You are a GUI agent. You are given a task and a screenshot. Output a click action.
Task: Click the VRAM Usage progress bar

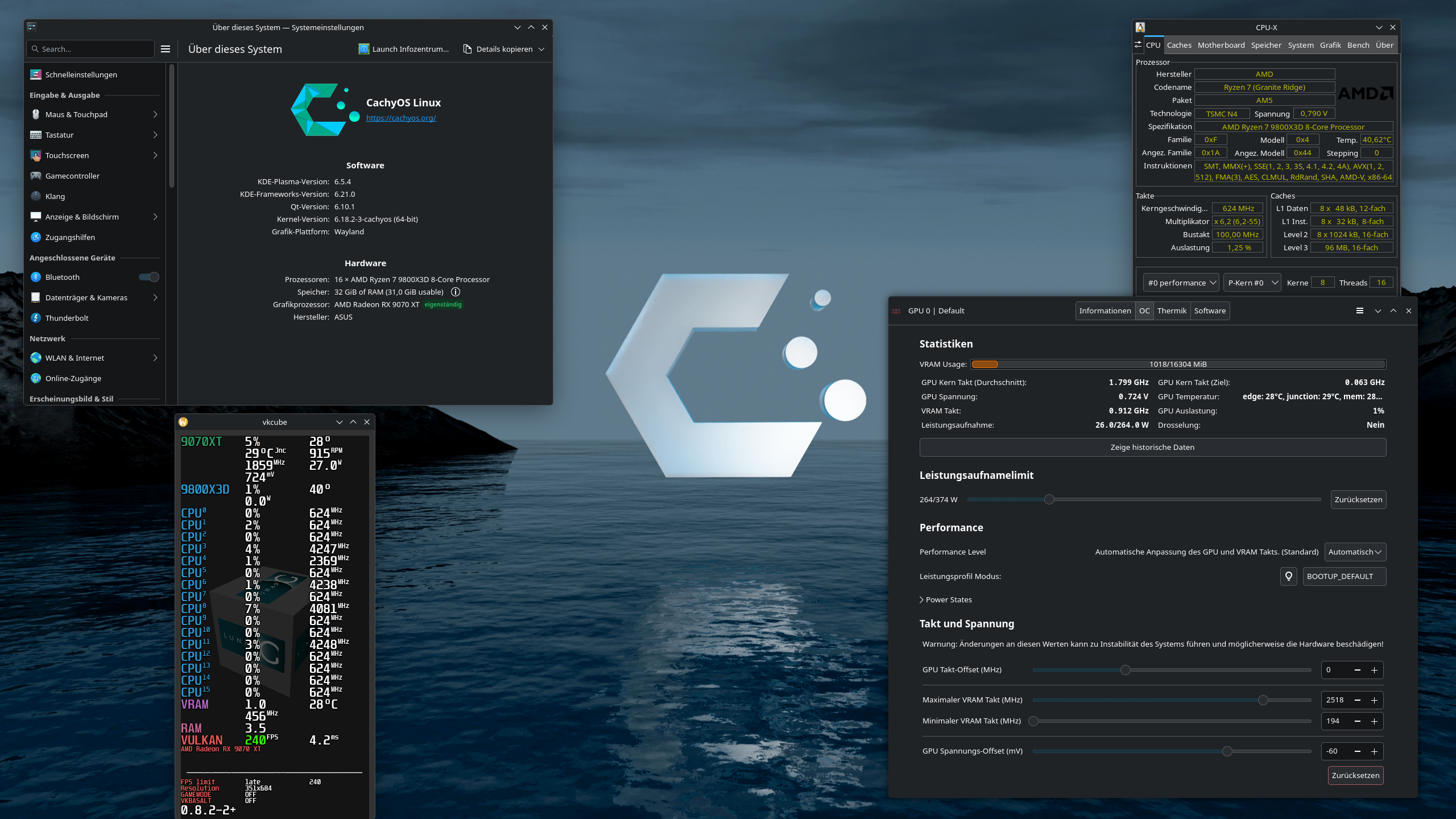[x=1178, y=364]
